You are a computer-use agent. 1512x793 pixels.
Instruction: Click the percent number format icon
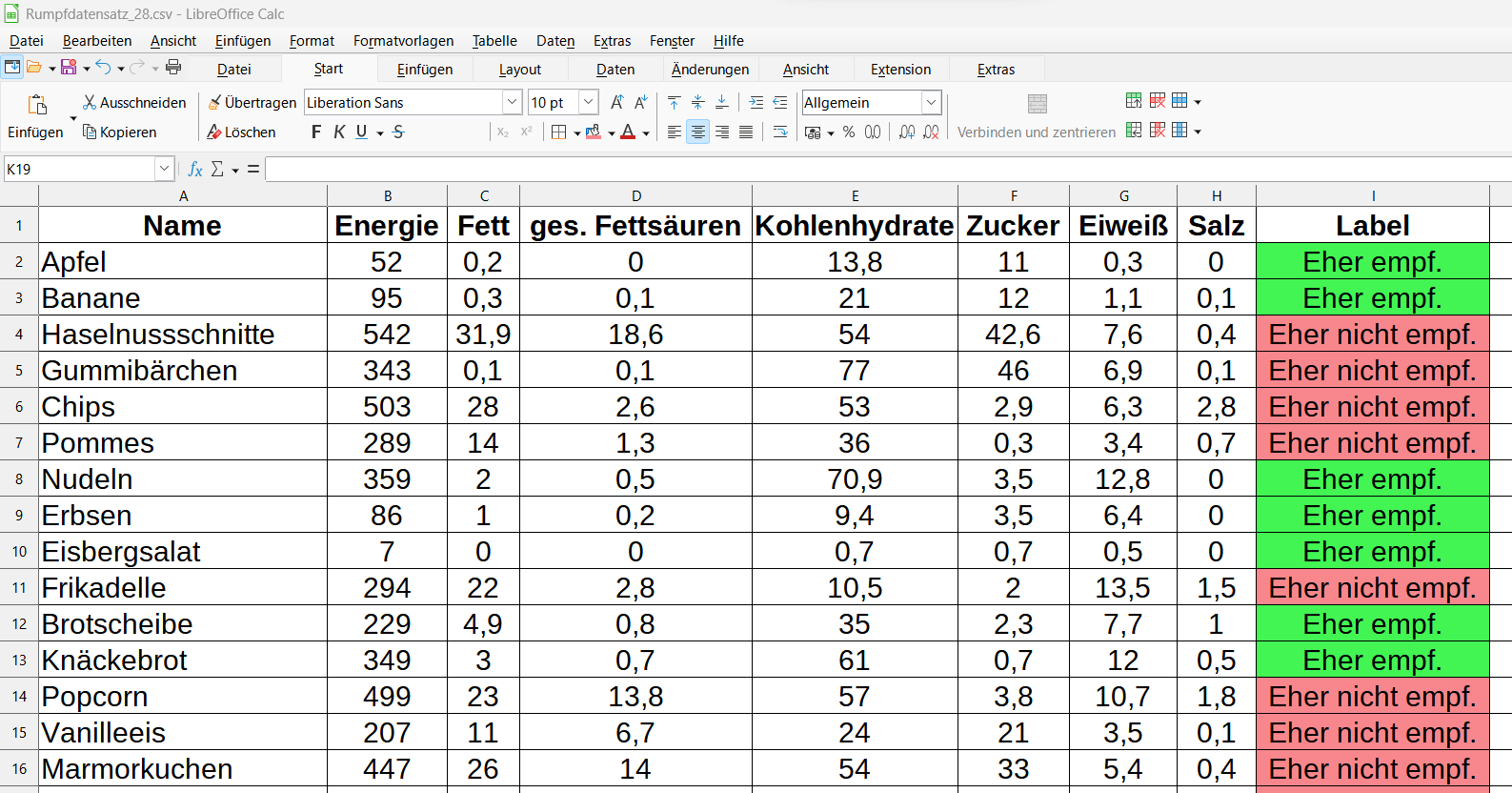[848, 132]
